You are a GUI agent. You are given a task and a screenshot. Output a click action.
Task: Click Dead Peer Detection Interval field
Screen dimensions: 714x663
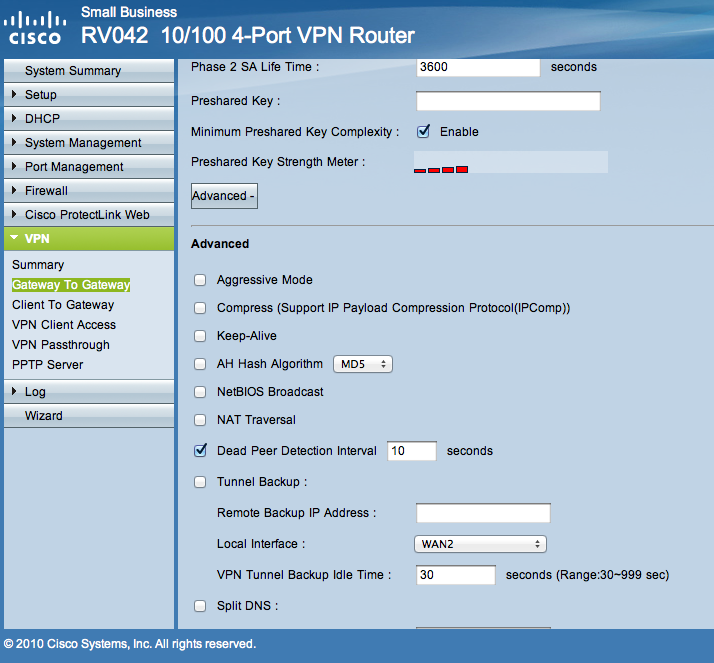pyautogui.click(x=412, y=451)
